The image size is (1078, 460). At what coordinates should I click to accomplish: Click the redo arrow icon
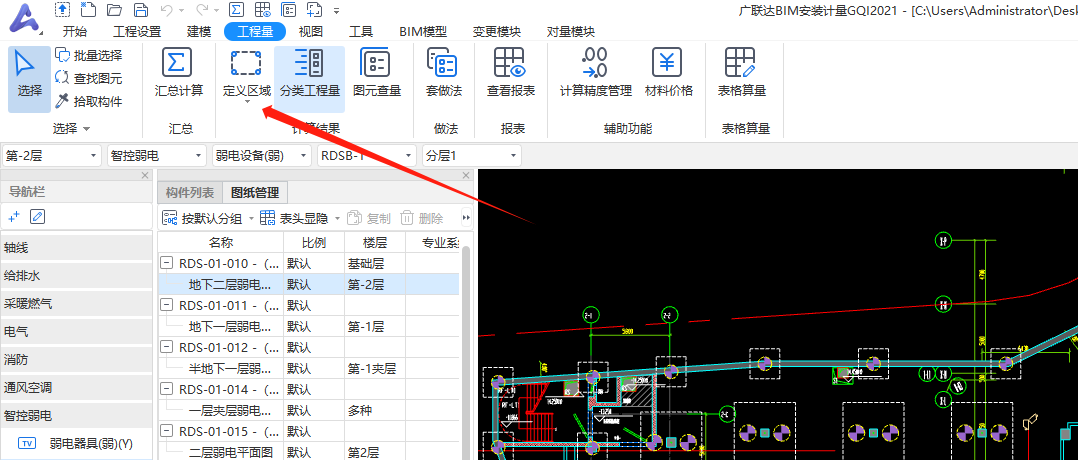(204, 10)
